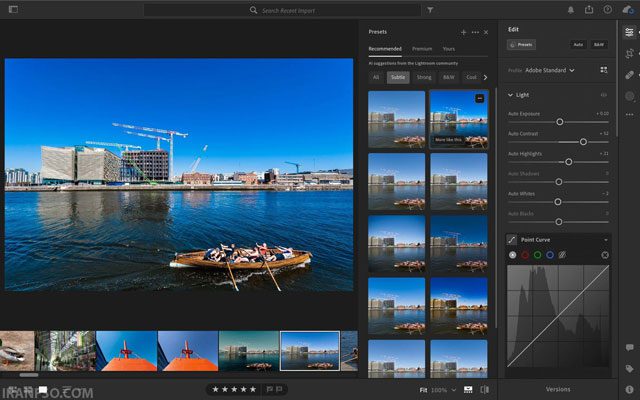Switch to the parametric curve mode
640x400 pixels.
pyautogui.click(x=562, y=255)
